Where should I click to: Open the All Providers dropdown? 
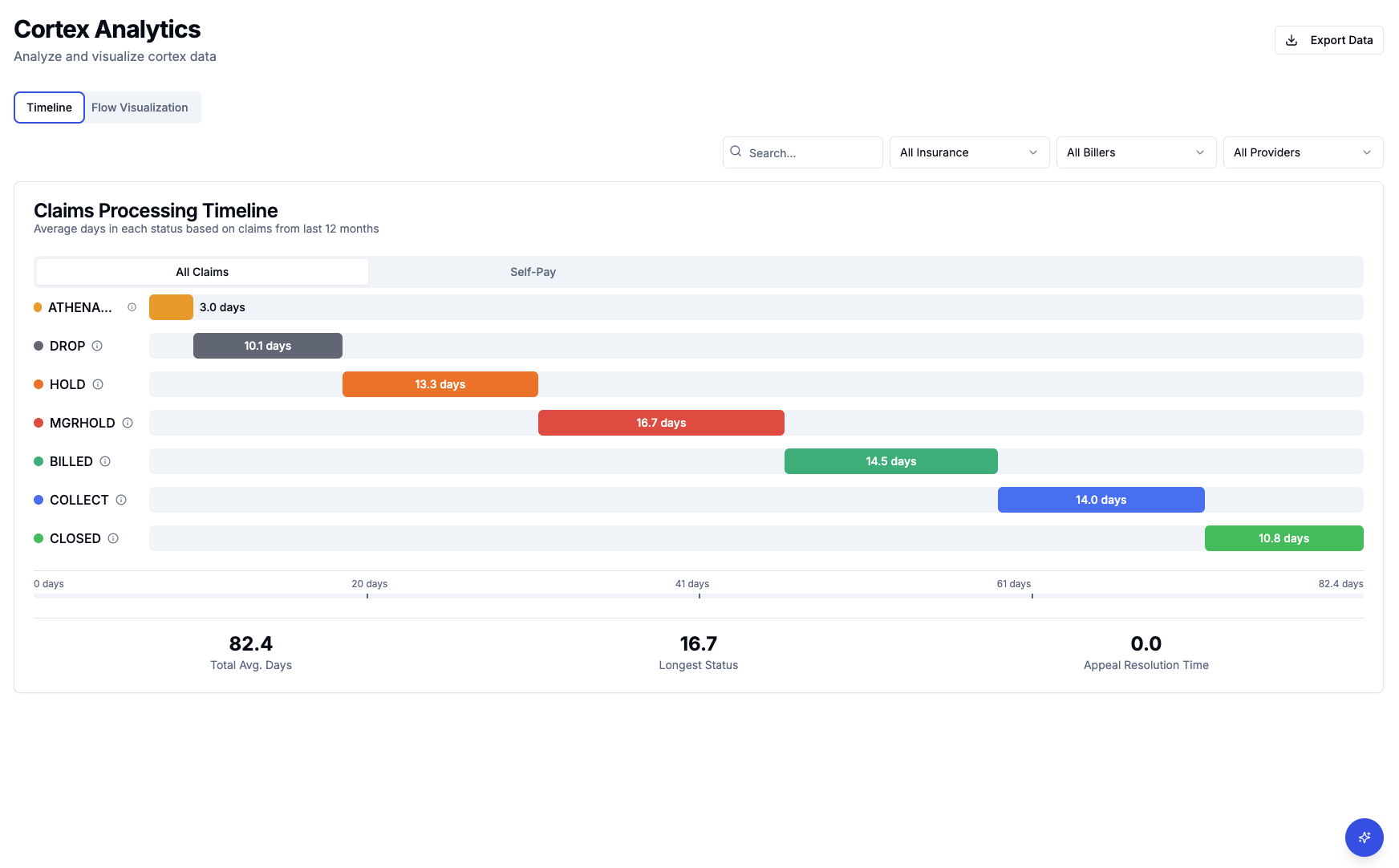pyautogui.click(x=1303, y=152)
